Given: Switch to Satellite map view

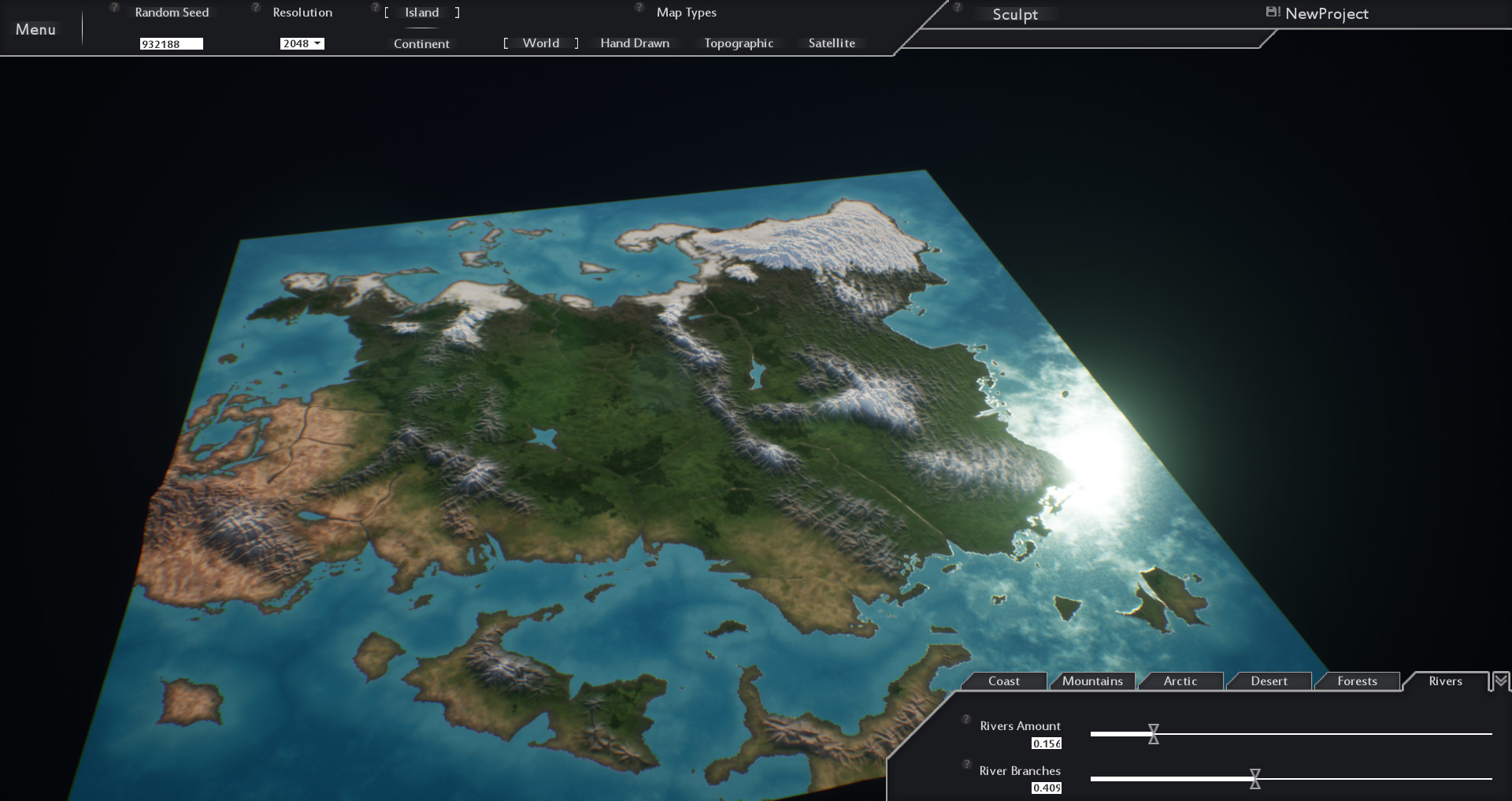Looking at the screenshot, I should (831, 43).
